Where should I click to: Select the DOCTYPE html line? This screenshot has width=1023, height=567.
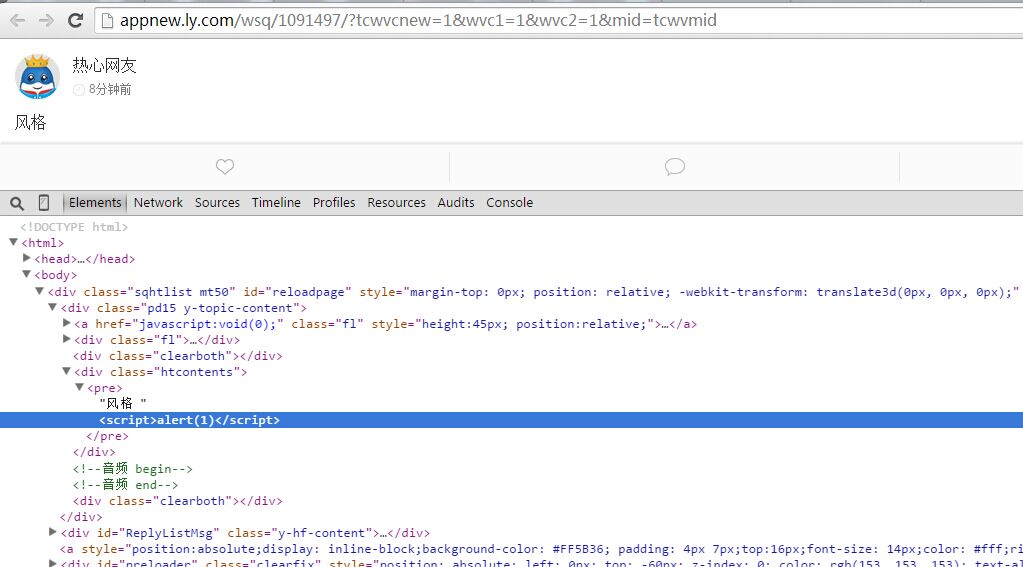(74, 227)
